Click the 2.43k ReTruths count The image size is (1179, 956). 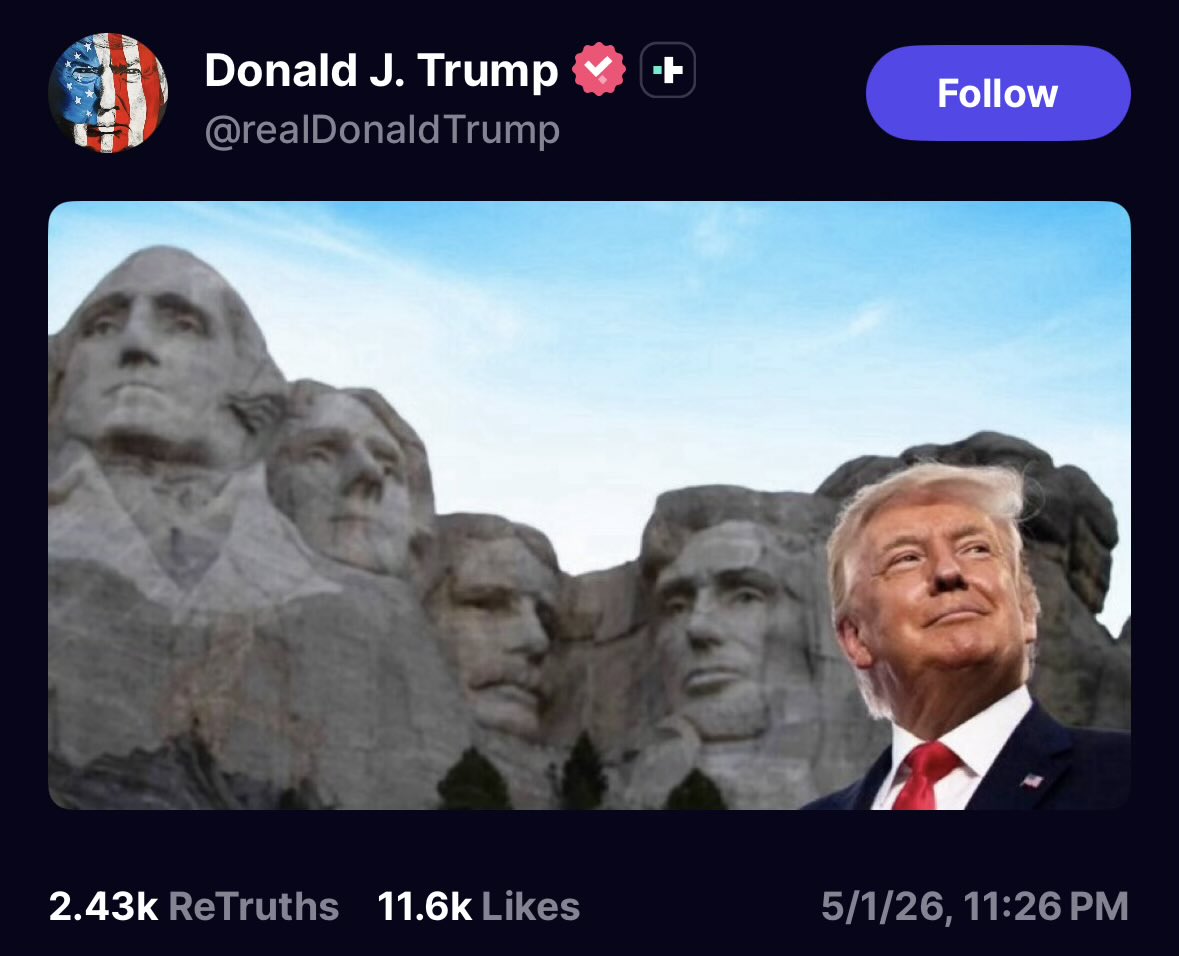click(103, 906)
